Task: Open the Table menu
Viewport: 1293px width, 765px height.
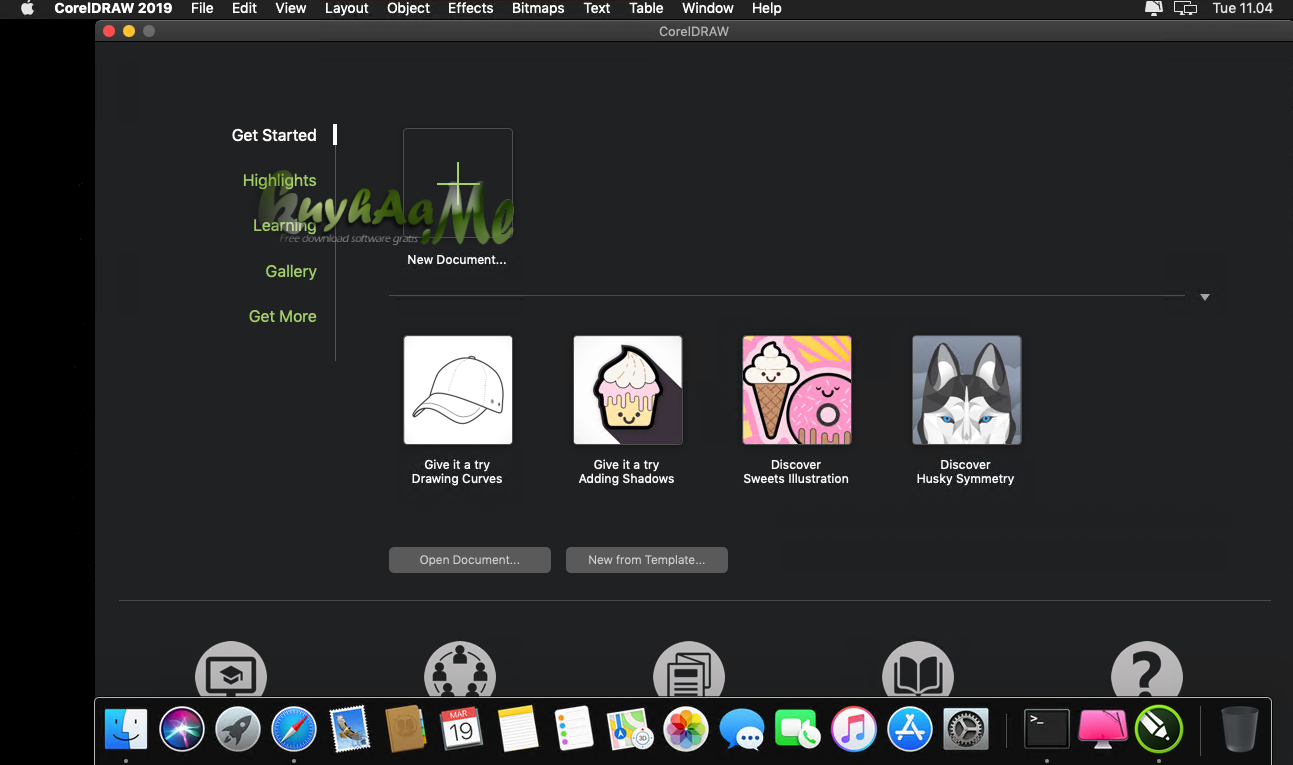Action: coord(646,8)
